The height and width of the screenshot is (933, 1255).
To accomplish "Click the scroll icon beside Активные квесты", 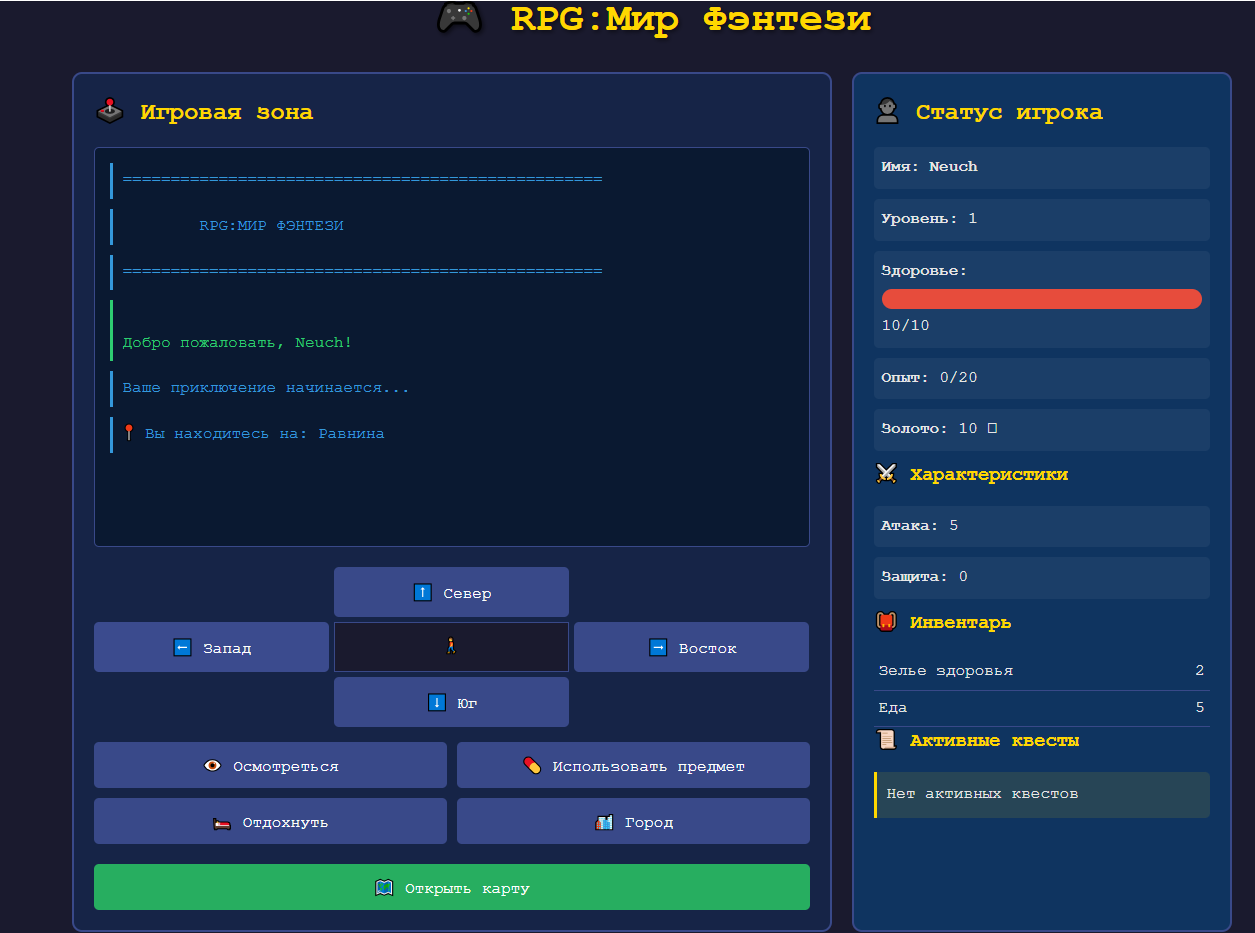I will pos(886,740).
